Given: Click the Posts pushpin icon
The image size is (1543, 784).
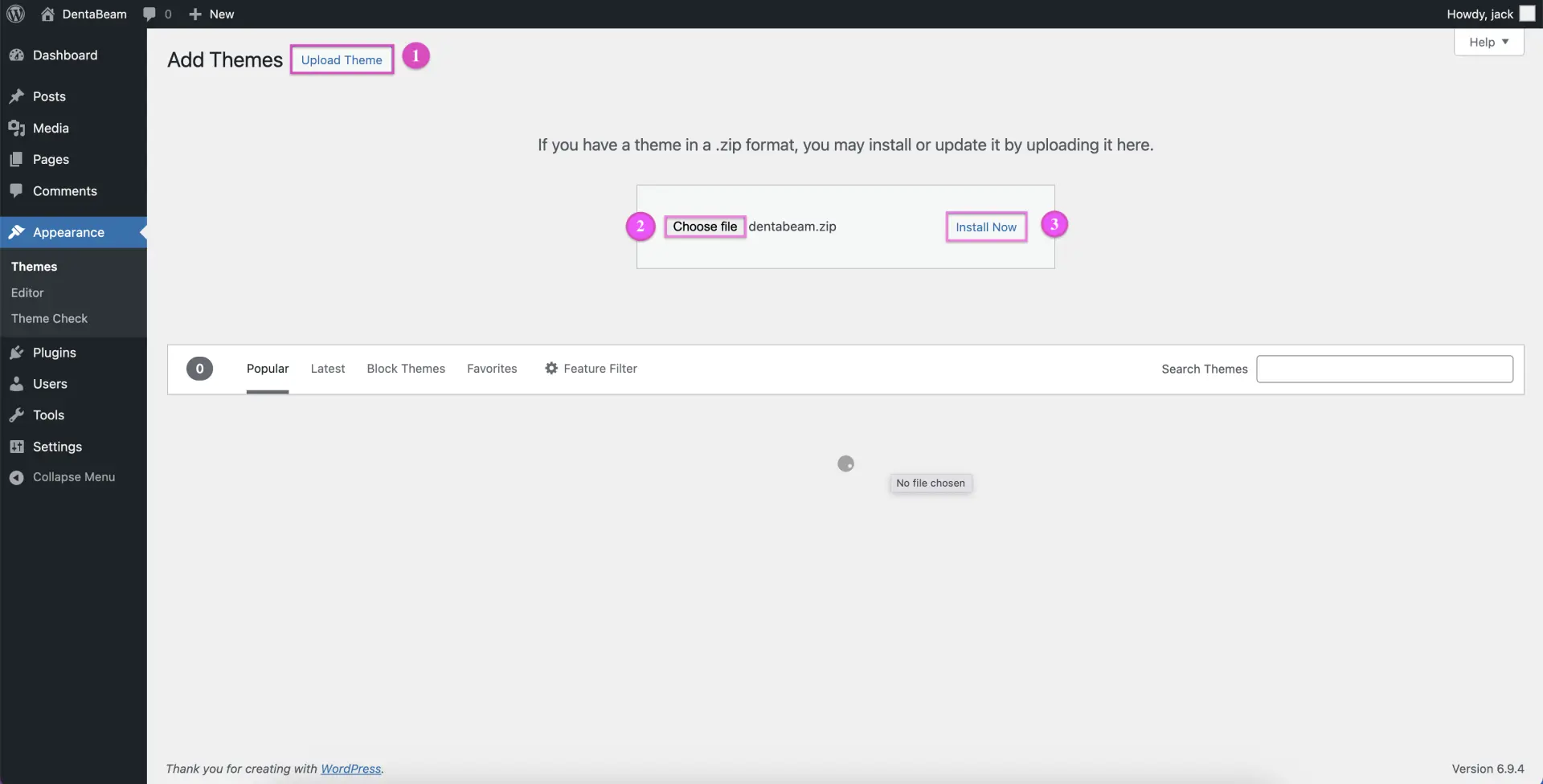Looking at the screenshot, I should pos(16,96).
